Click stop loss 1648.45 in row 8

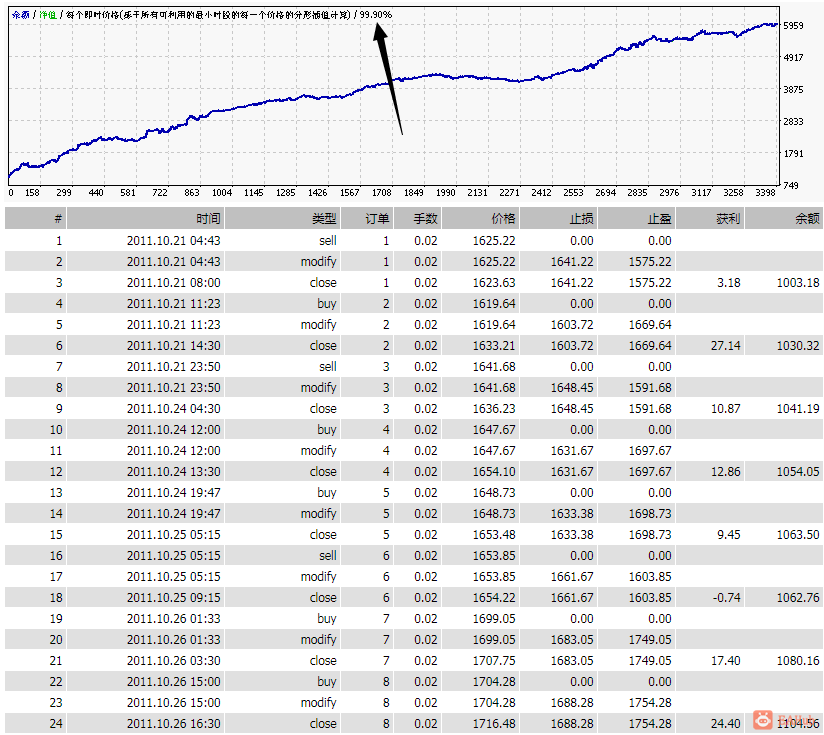tap(572, 388)
